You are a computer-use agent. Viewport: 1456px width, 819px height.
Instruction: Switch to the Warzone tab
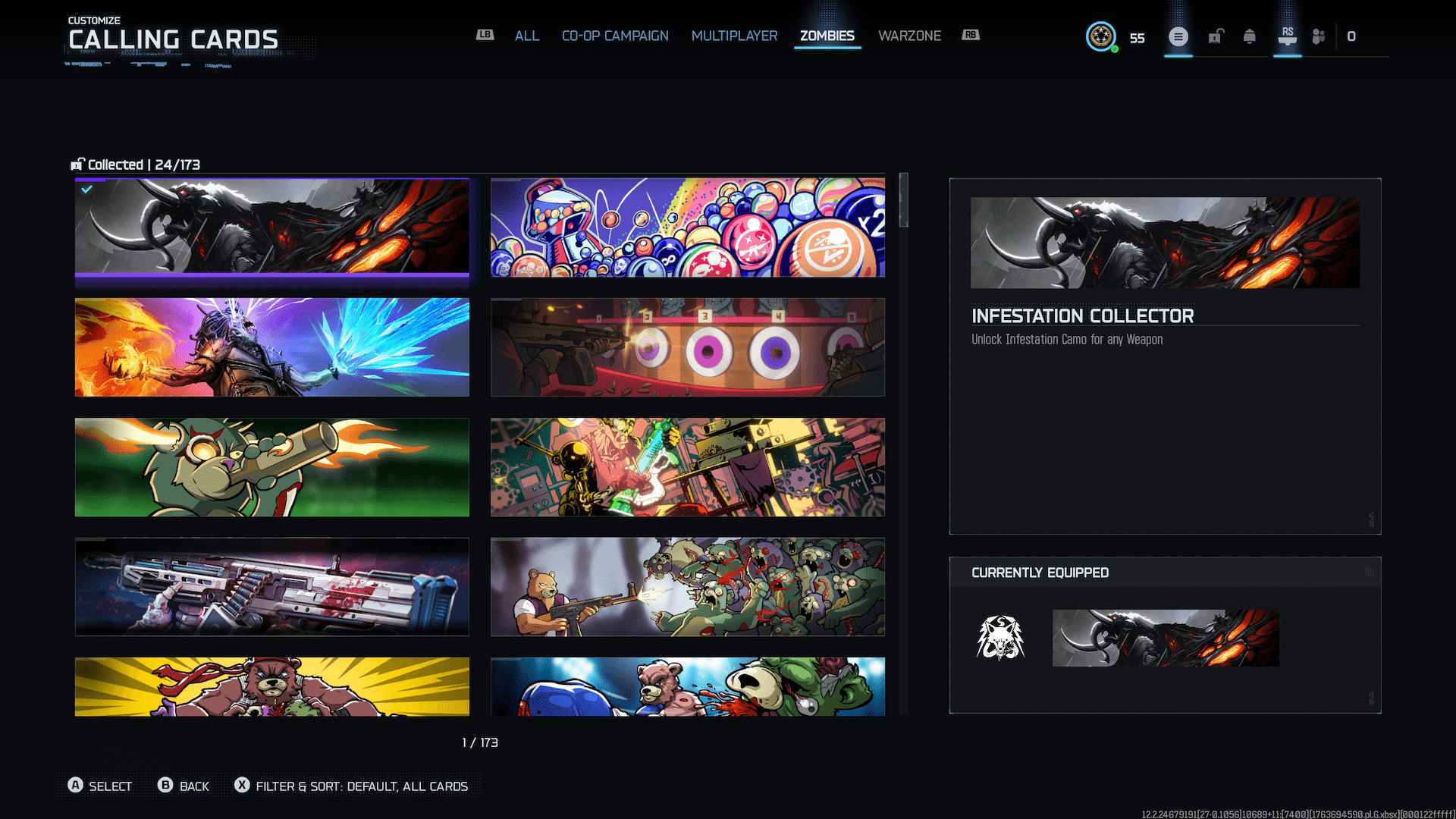[x=909, y=36]
